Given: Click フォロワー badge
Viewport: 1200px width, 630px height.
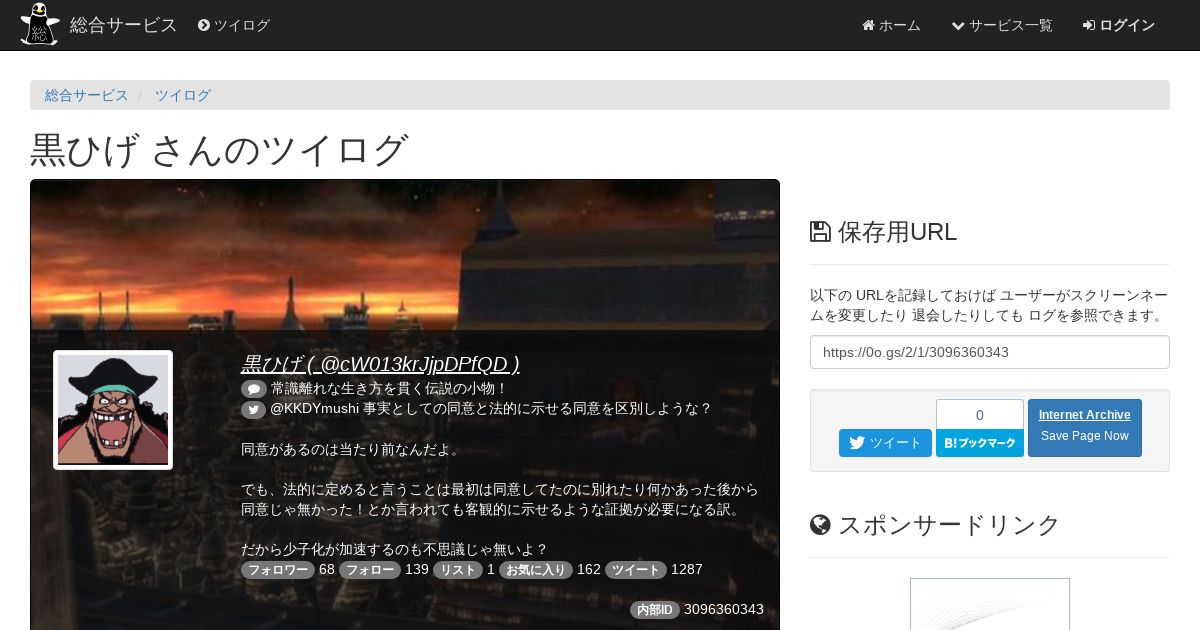Looking at the screenshot, I should (x=278, y=570).
